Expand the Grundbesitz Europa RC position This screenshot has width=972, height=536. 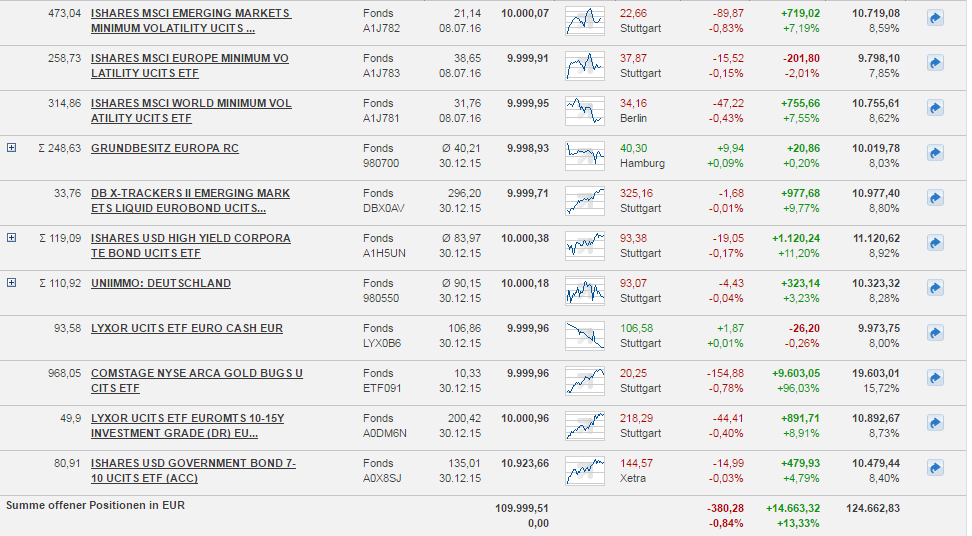coord(12,148)
